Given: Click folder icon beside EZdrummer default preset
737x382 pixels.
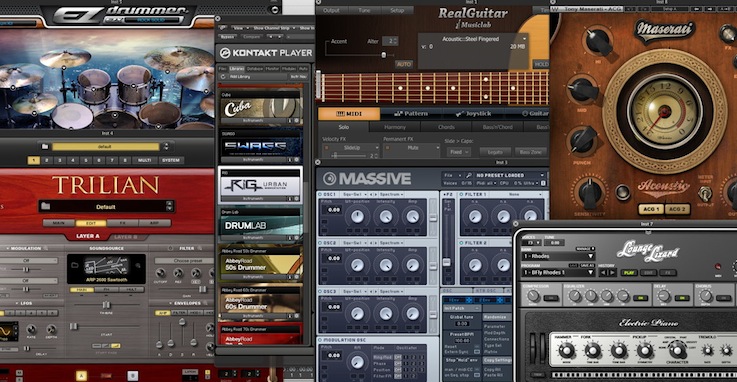Looking at the screenshot, I should (x=45, y=147).
